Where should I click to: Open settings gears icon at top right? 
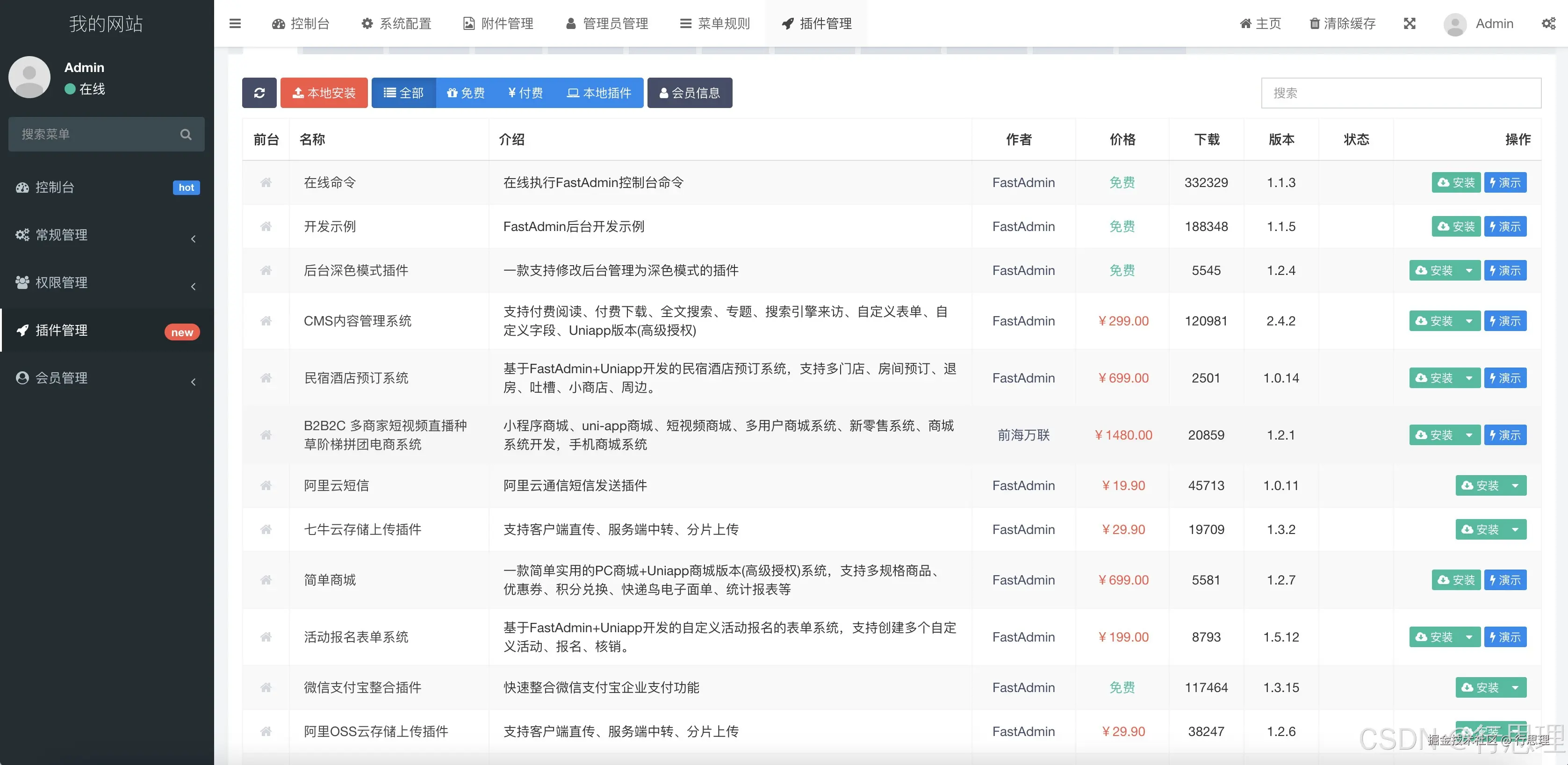point(1548,24)
